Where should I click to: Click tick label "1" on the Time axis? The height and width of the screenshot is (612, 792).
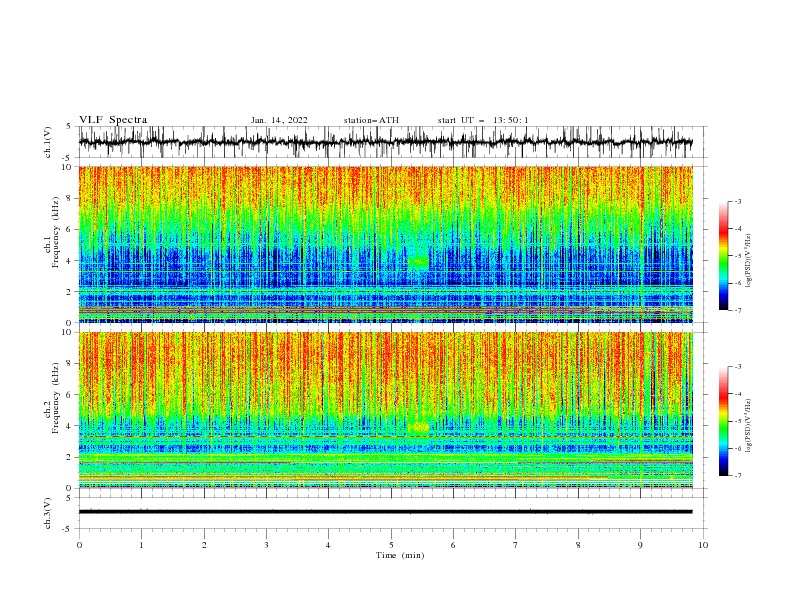[x=141, y=545]
